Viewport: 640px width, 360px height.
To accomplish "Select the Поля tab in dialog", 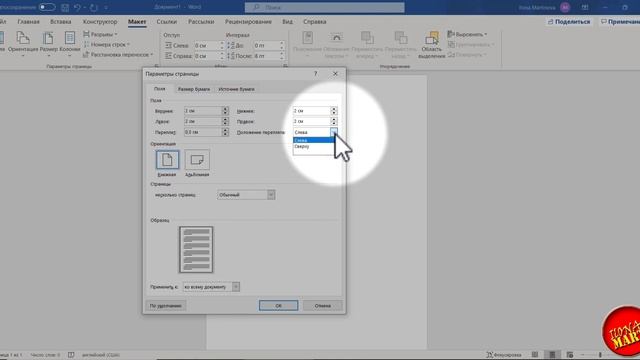I will tap(160, 89).
